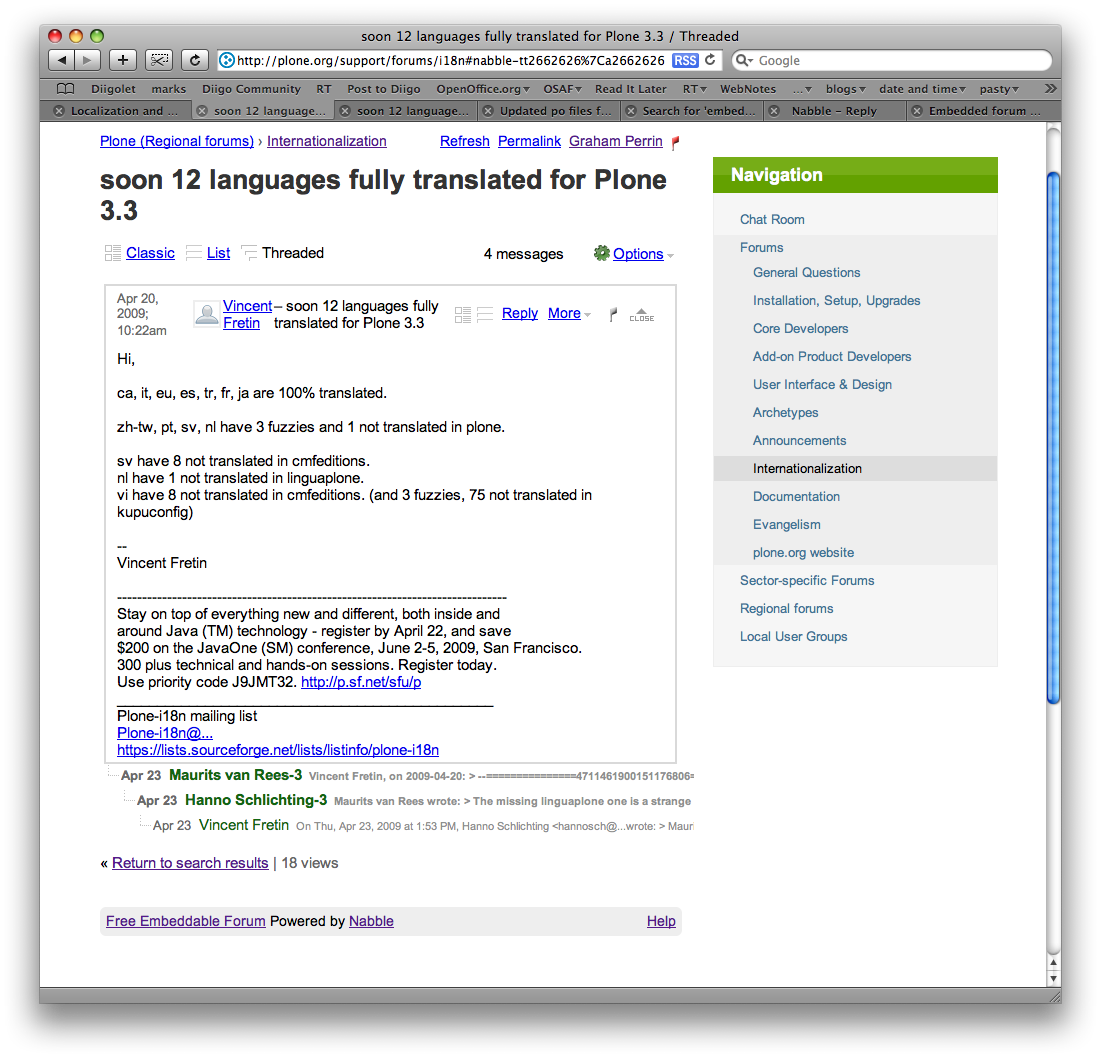Open Core Developers forum in navigation
This screenshot has height=1058, width=1101.
click(x=800, y=328)
